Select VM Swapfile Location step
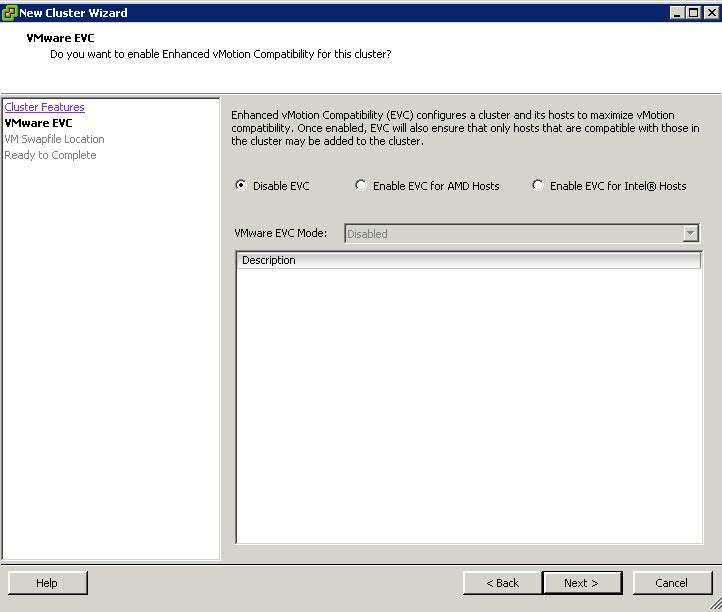This screenshot has height=612, width=722. click(54, 139)
